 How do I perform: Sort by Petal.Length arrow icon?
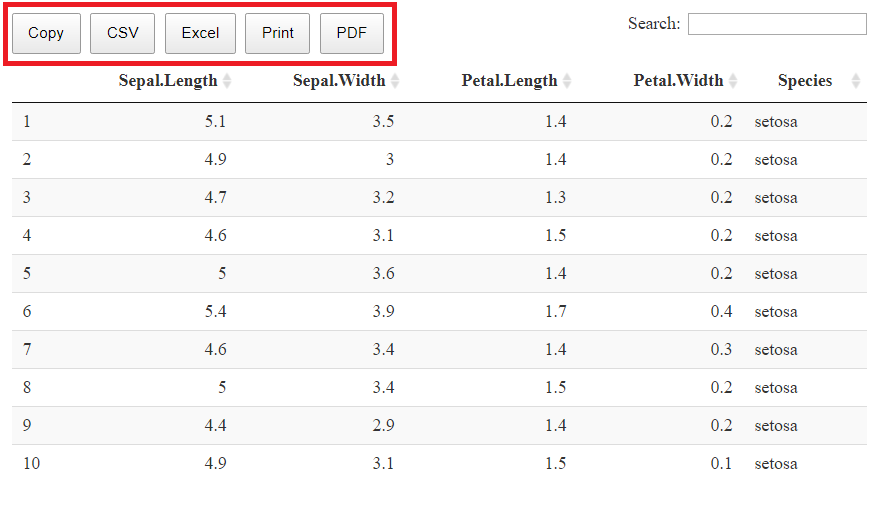click(x=567, y=81)
